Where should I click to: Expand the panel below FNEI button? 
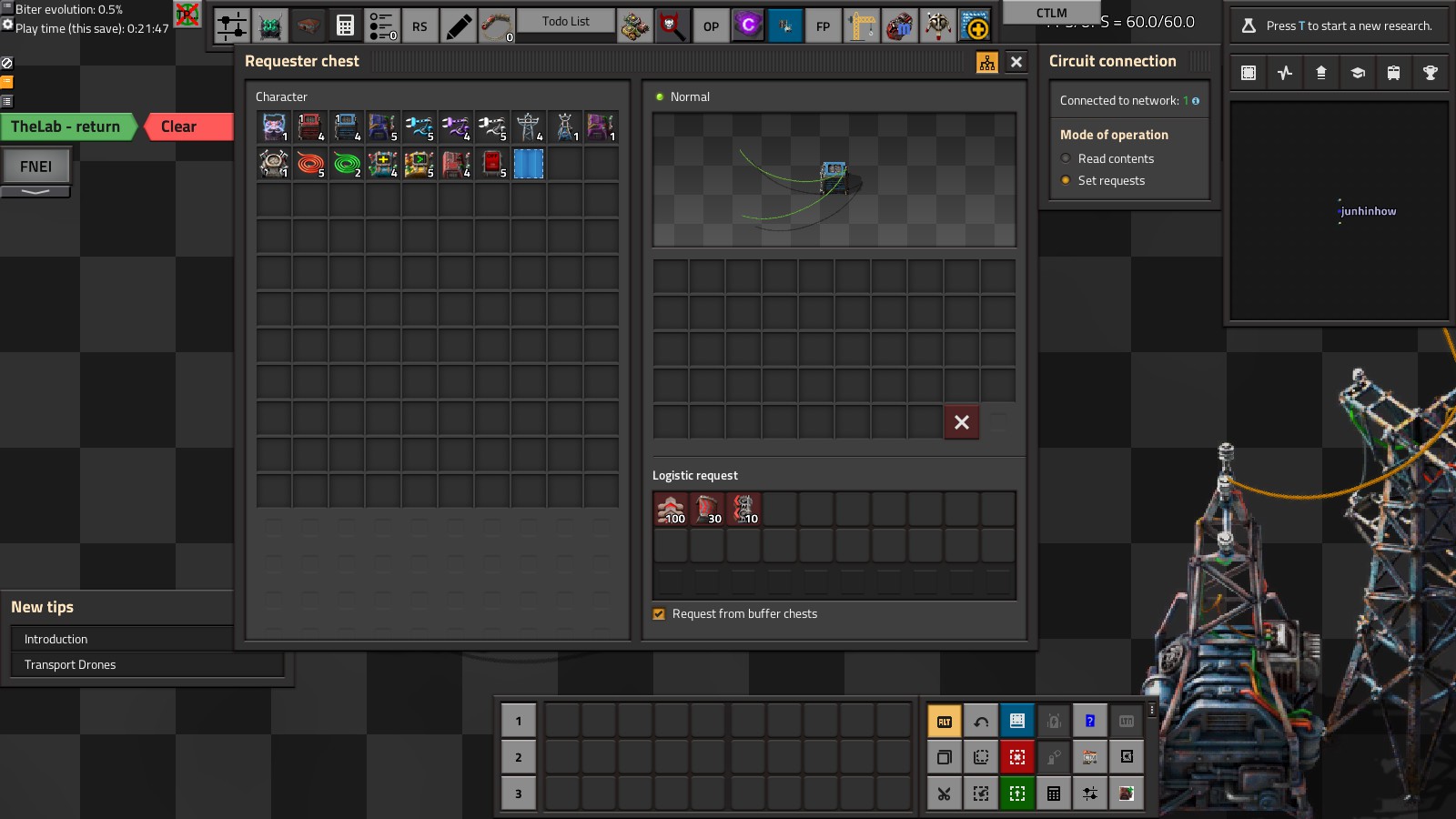35,192
